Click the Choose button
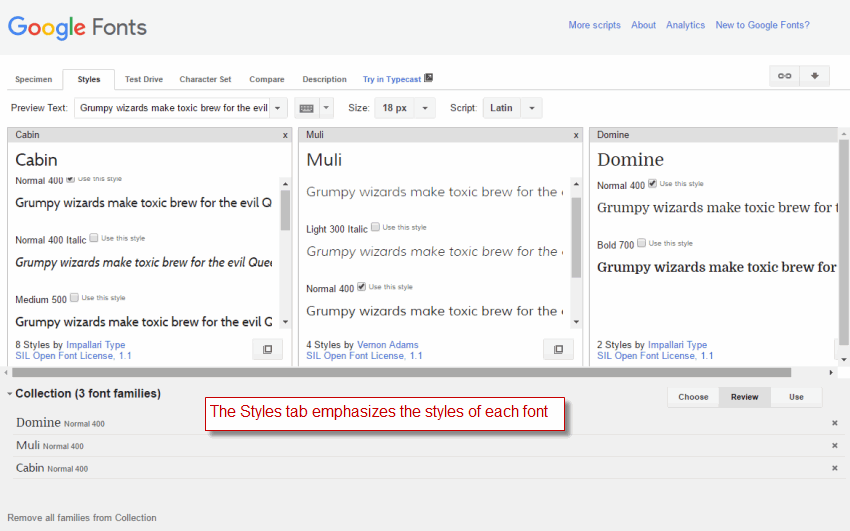Screen dimensions: 850x531 [693, 397]
